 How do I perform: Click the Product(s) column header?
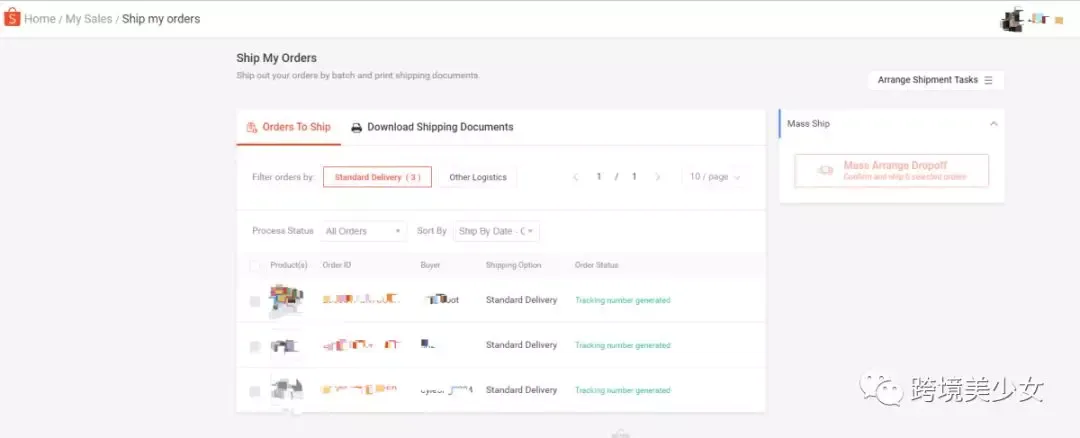289,265
